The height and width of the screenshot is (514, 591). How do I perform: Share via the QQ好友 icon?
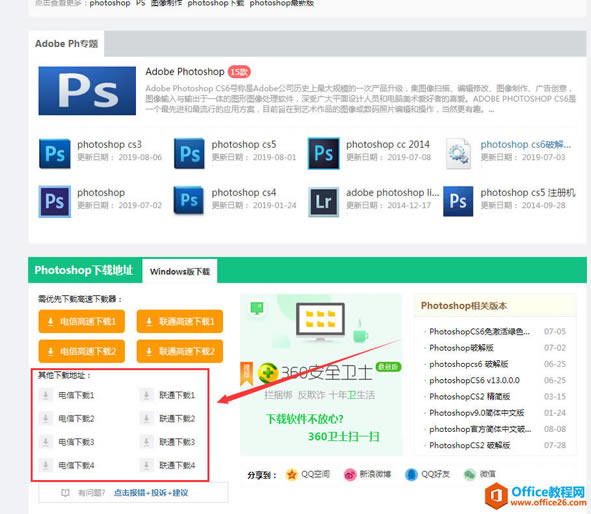coord(411,475)
